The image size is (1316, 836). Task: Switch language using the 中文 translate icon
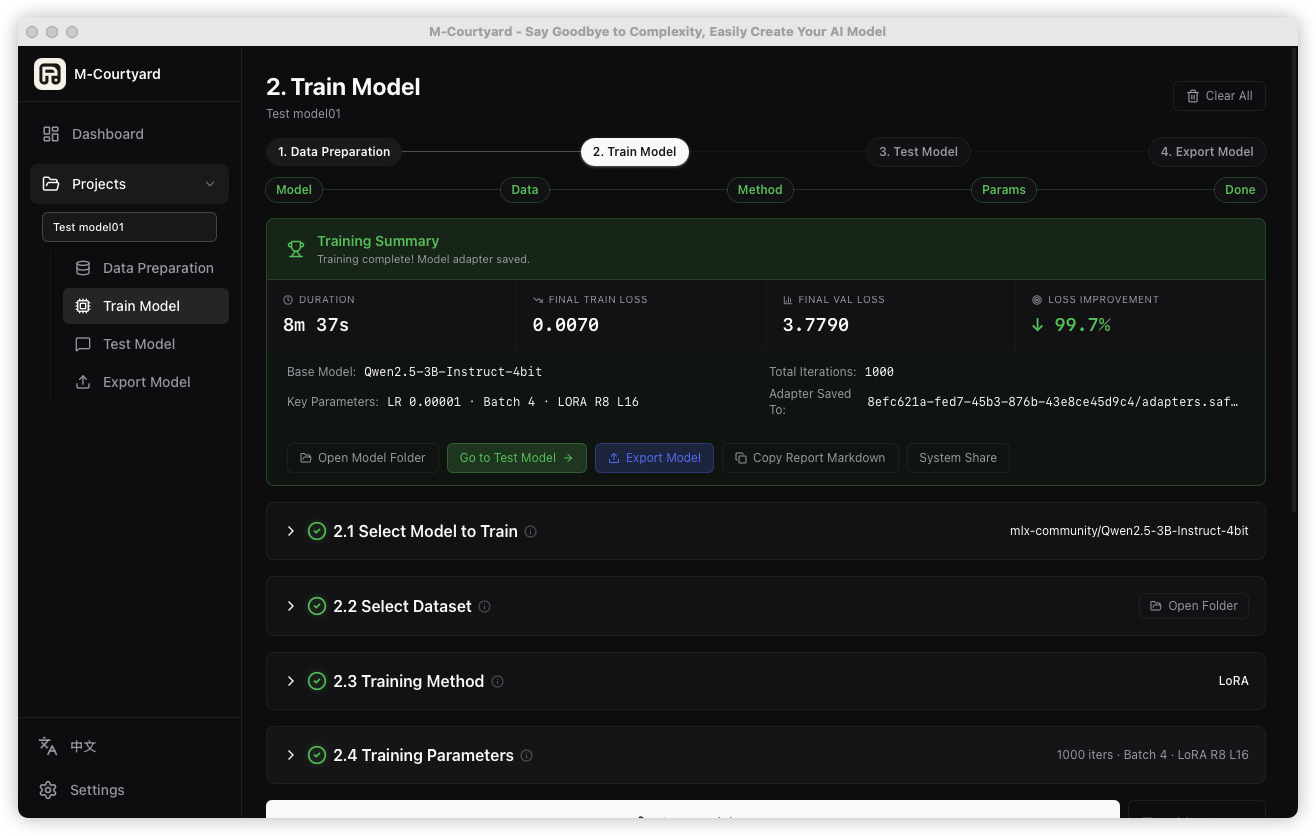click(x=47, y=746)
